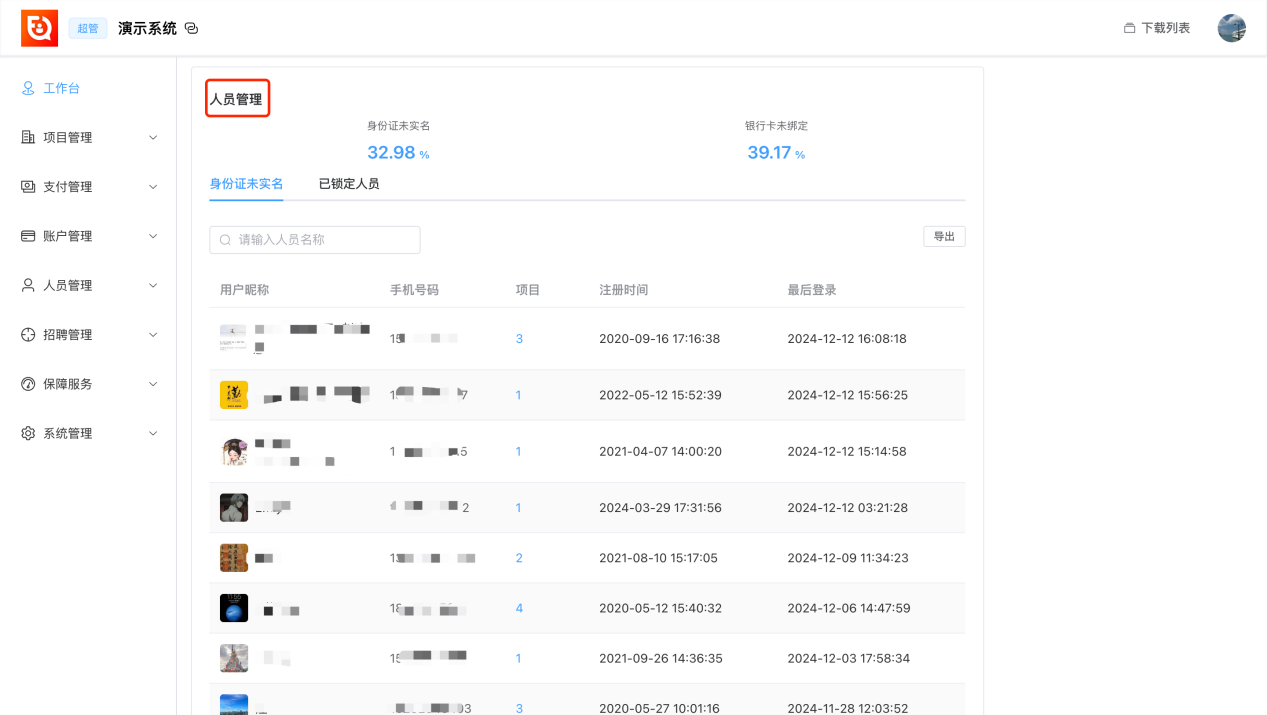Click the yellow avatar thumbnail in second row
The width and height of the screenshot is (1267, 715).
[x=234, y=395]
